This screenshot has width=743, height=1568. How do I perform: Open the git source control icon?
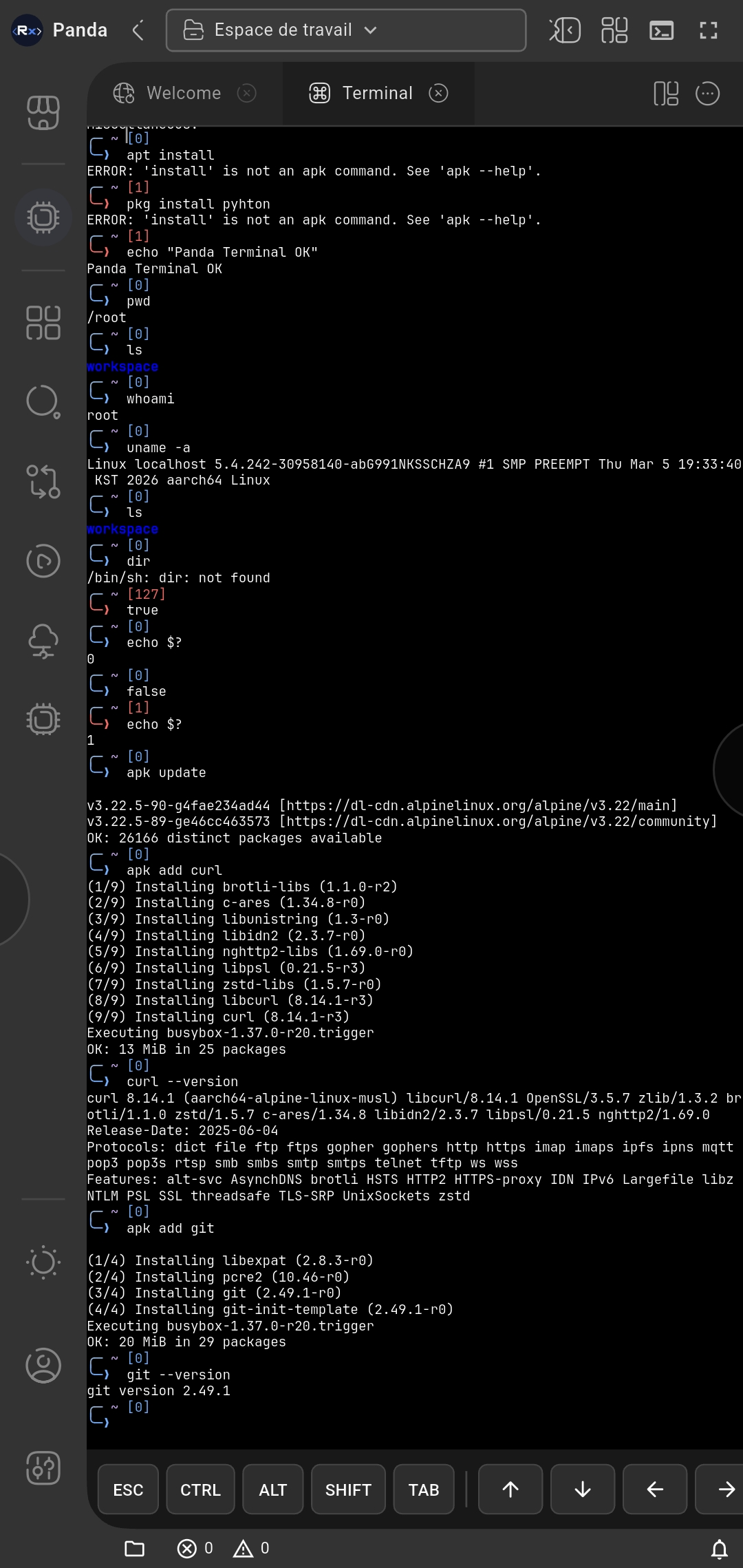pos(43,481)
